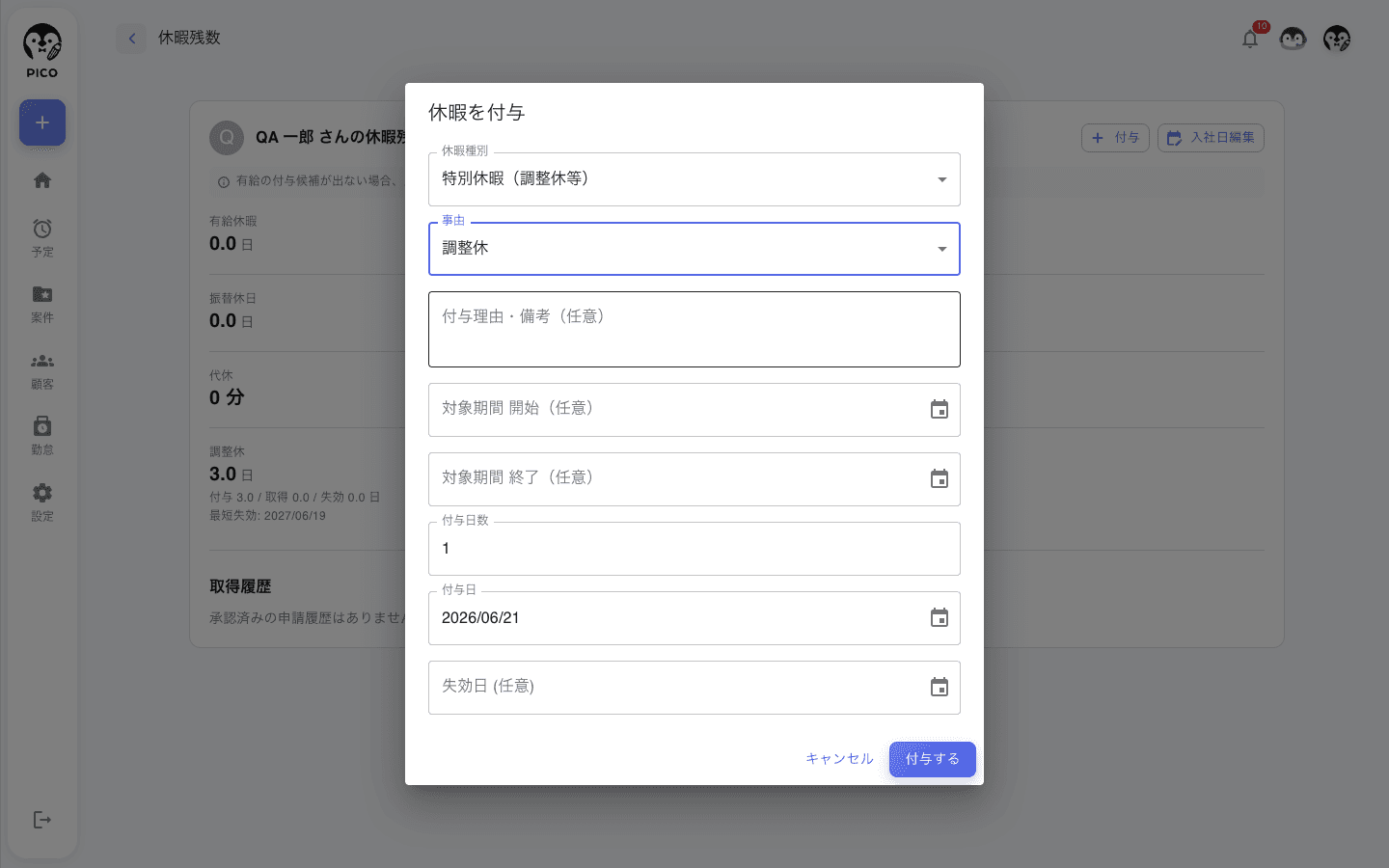The width and height of the screenshot is (1389, 868).
Task: Click the 付与日数 input field
Action: (694, 549)
